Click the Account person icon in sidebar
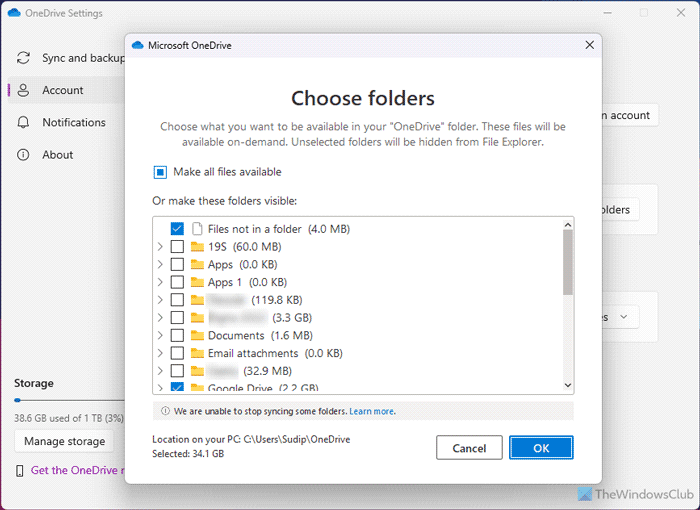Image resolution: width=700 pixels, height=510 pixels. click(23, 90)
